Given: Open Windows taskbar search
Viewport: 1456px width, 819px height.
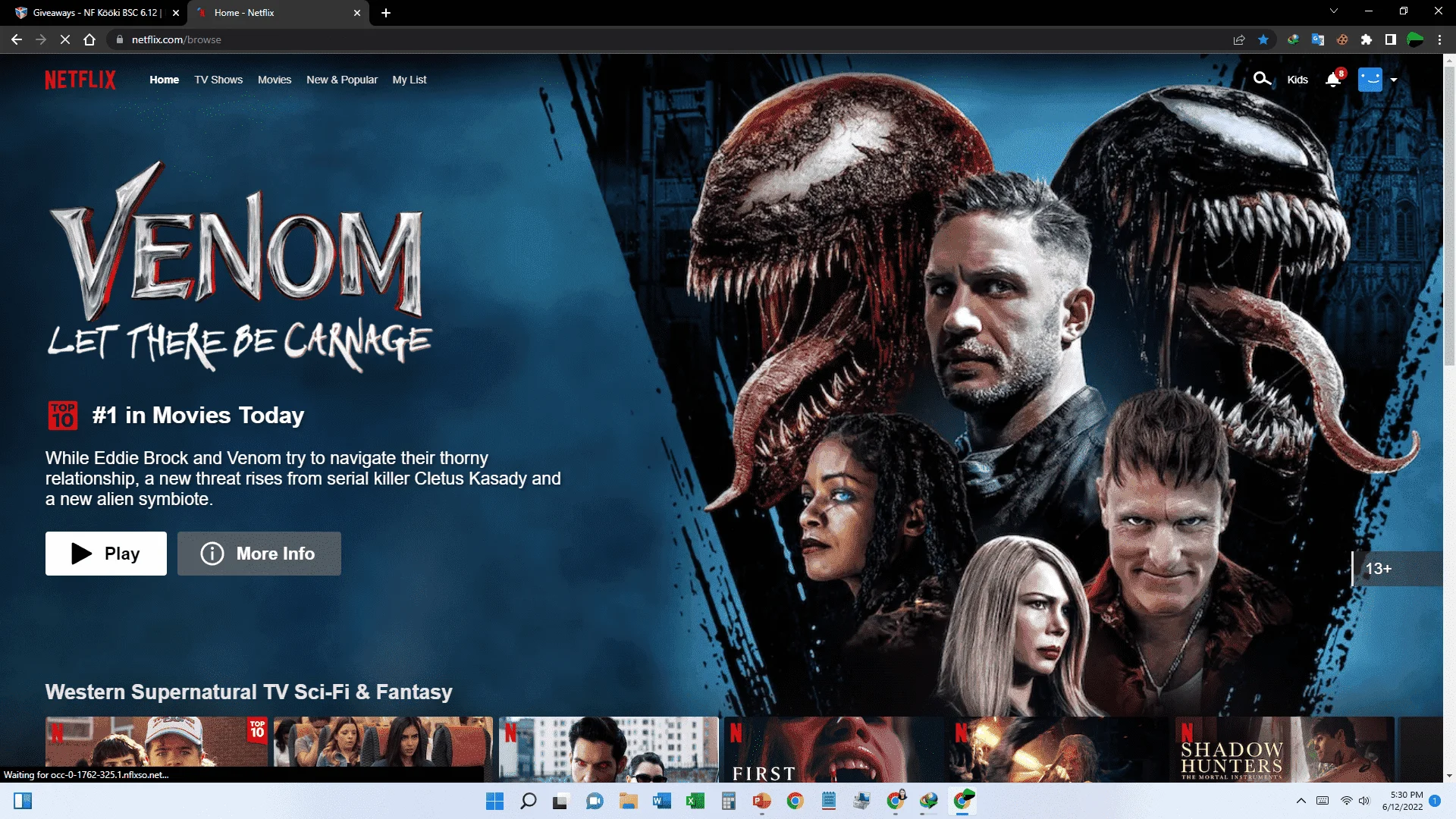Looking at the screenshot, I should [x=529, y=801].
